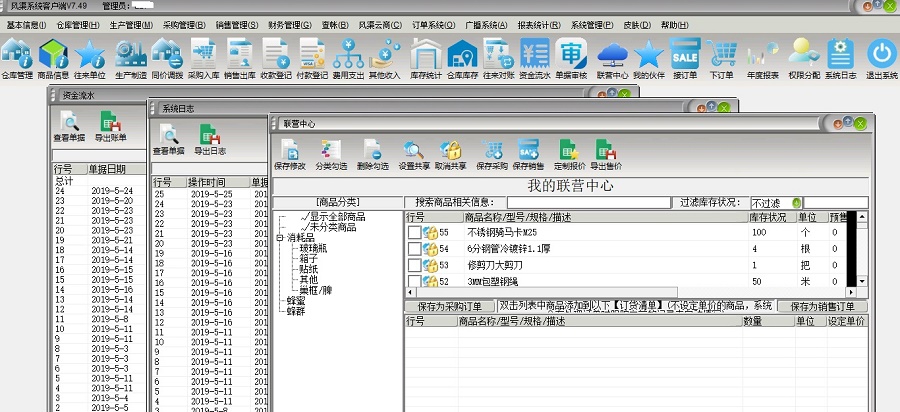Select 显示全部商品 in category tree
This screenshot has width=900, height=412.
[x=338, y=217]
